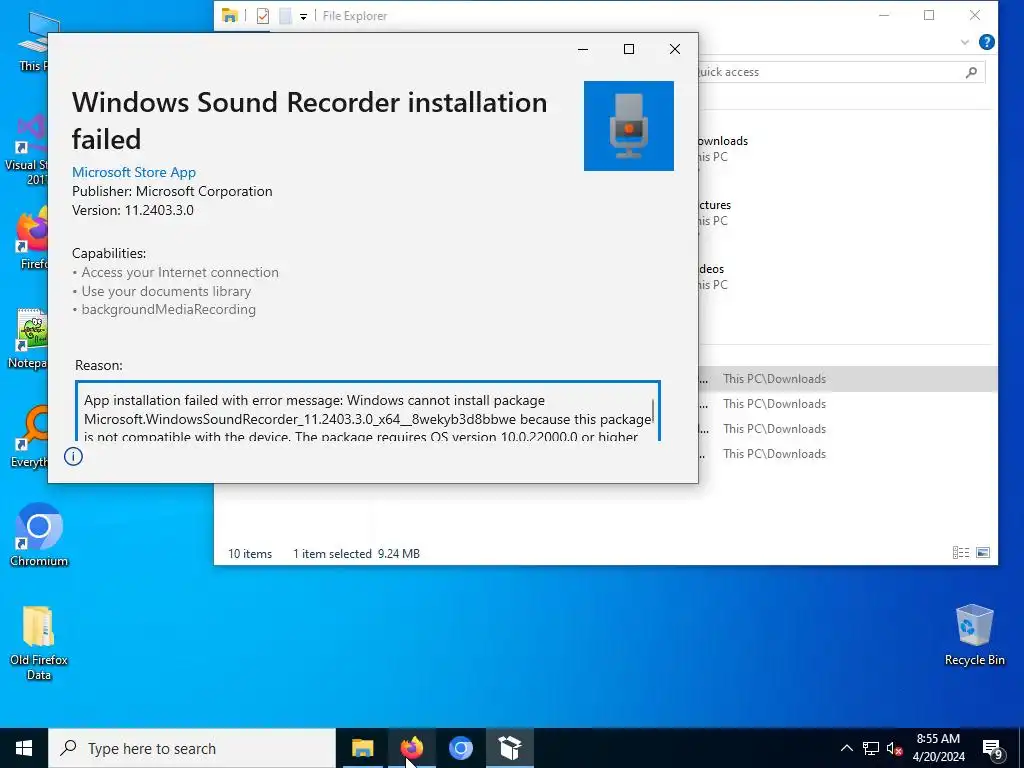The height and width of the screenshot is (768, 1024).
Task: Open File Explorer from the taskbar
Action: (x=362, y=748)
